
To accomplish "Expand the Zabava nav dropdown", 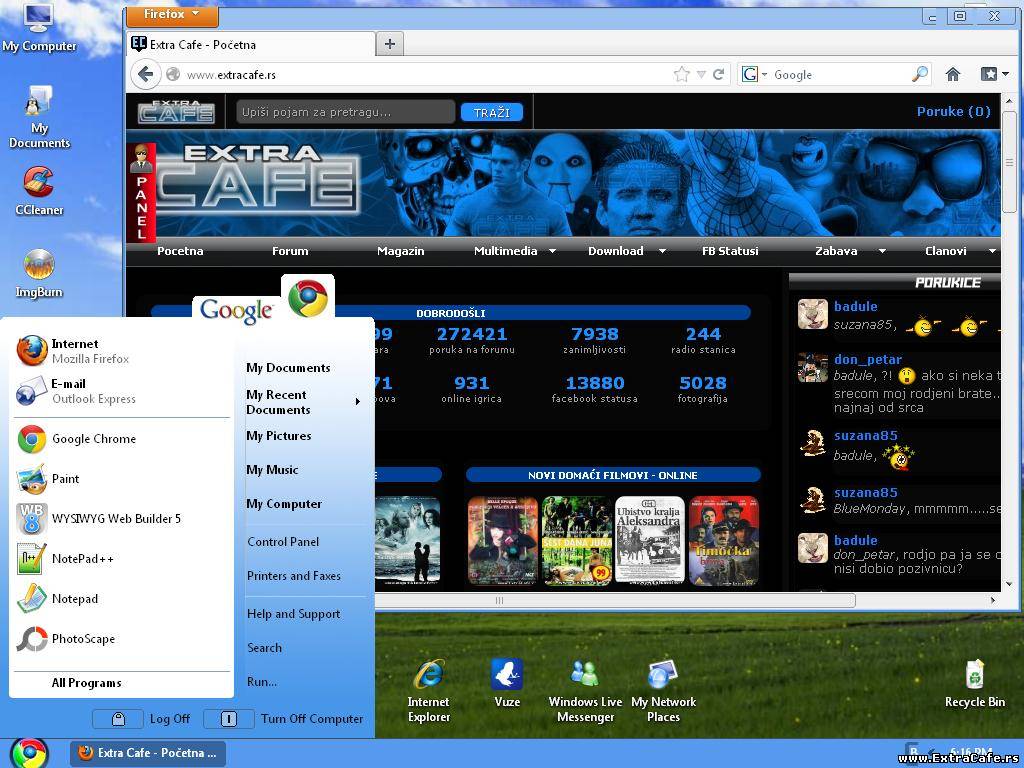I will pos(882,251).
